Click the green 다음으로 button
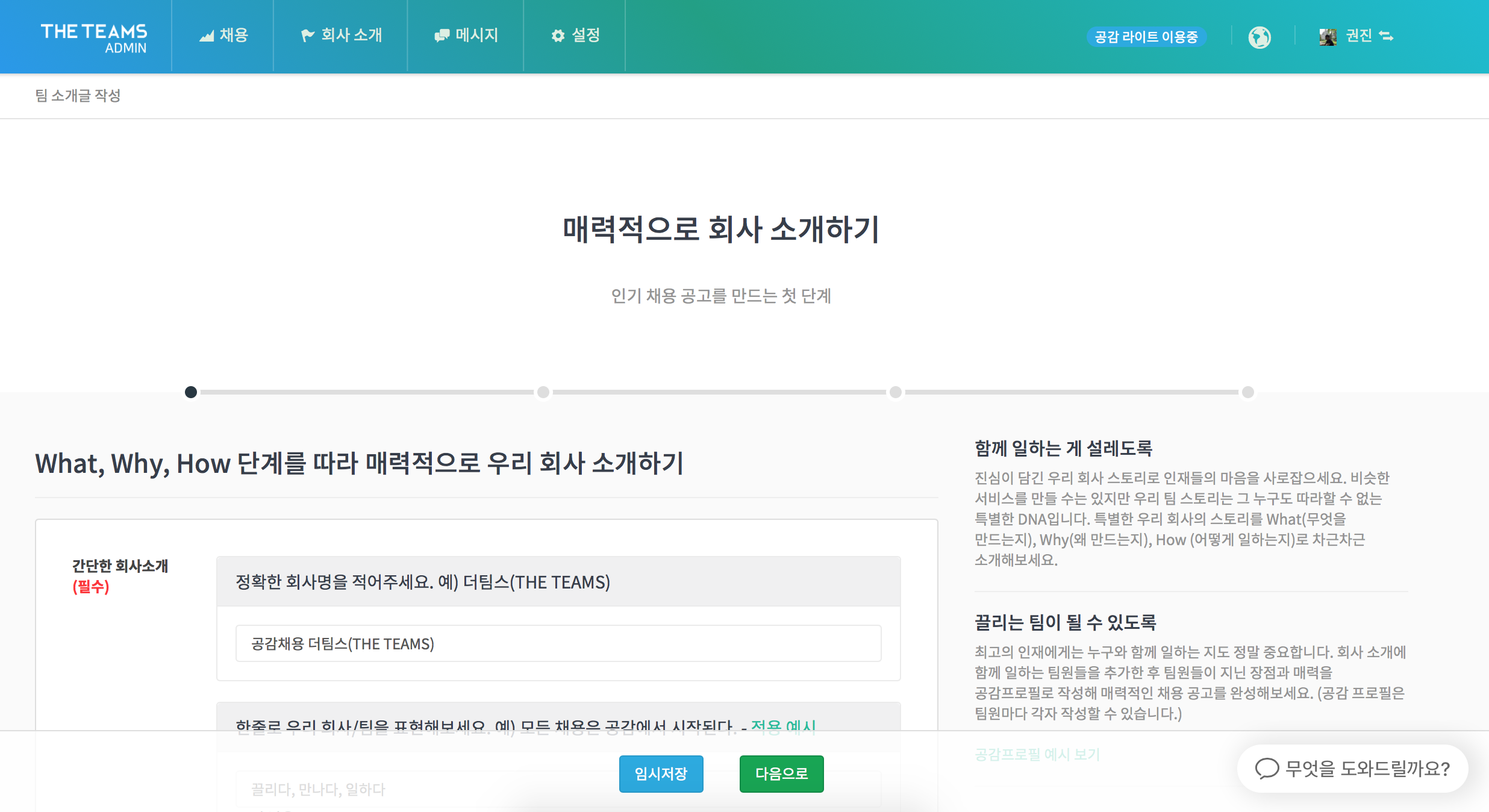Screen dimensions: 1489x812 click(781, 773)
